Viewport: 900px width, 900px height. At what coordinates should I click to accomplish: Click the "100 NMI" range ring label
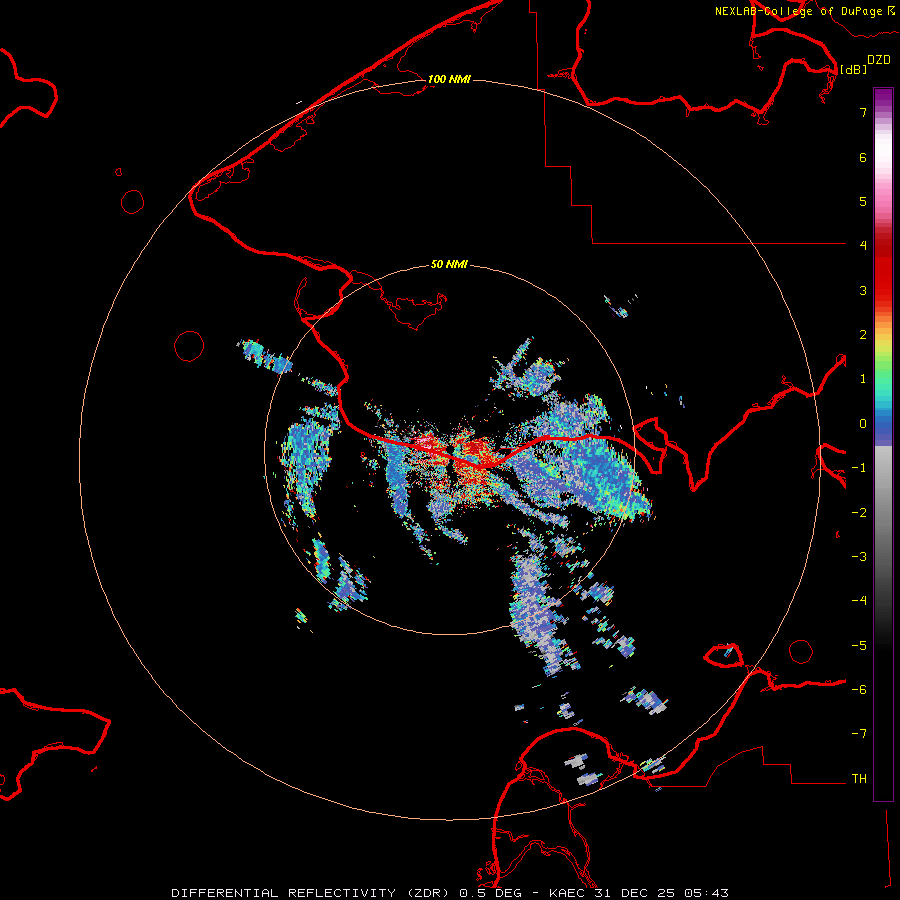click(x=449, y=79)
